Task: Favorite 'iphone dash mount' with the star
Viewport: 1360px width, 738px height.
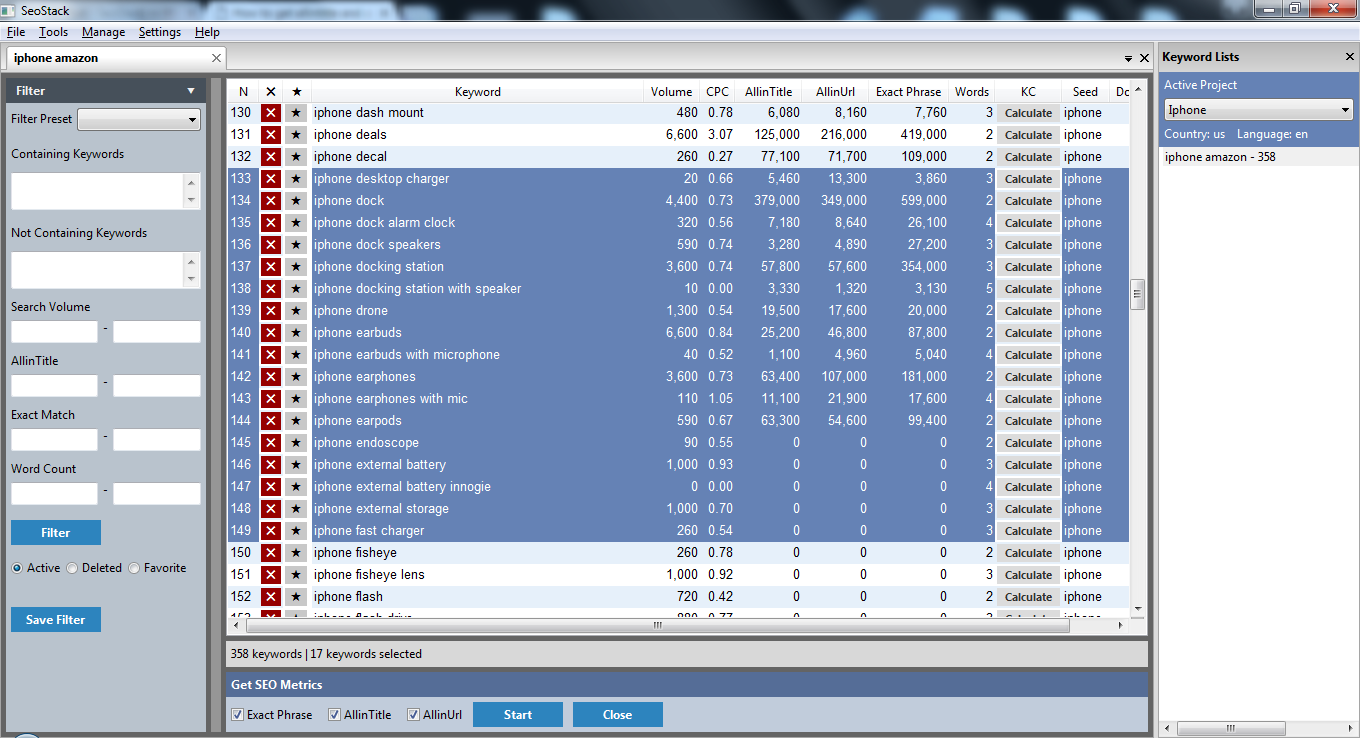Action: click(x=296, y=113)
